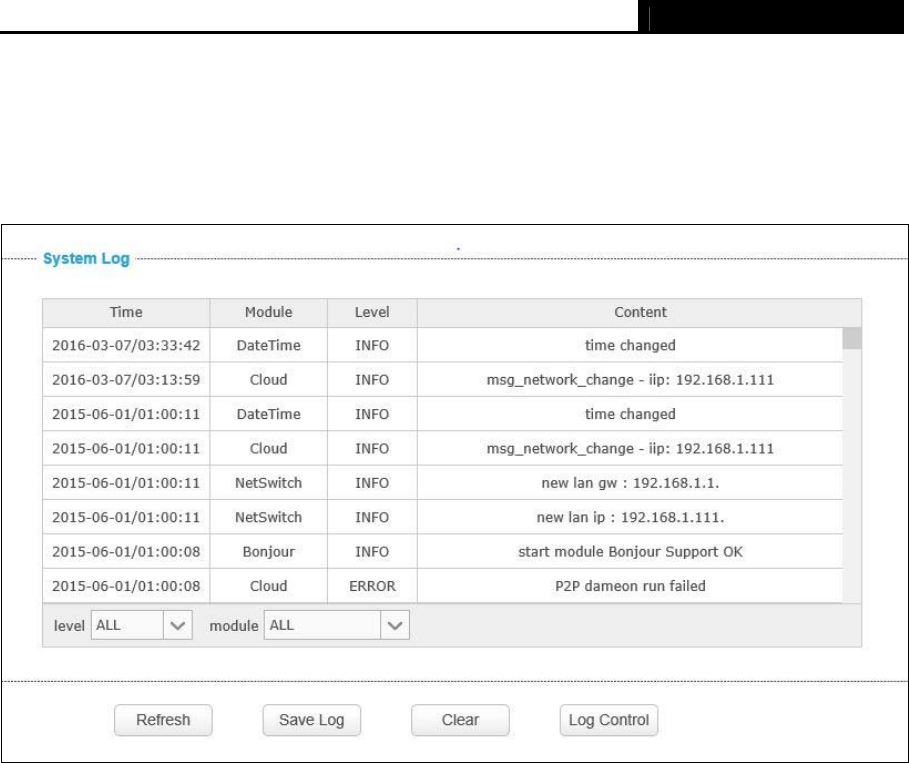Select the 2016-03-07/03:13:59 time cell

126,380
